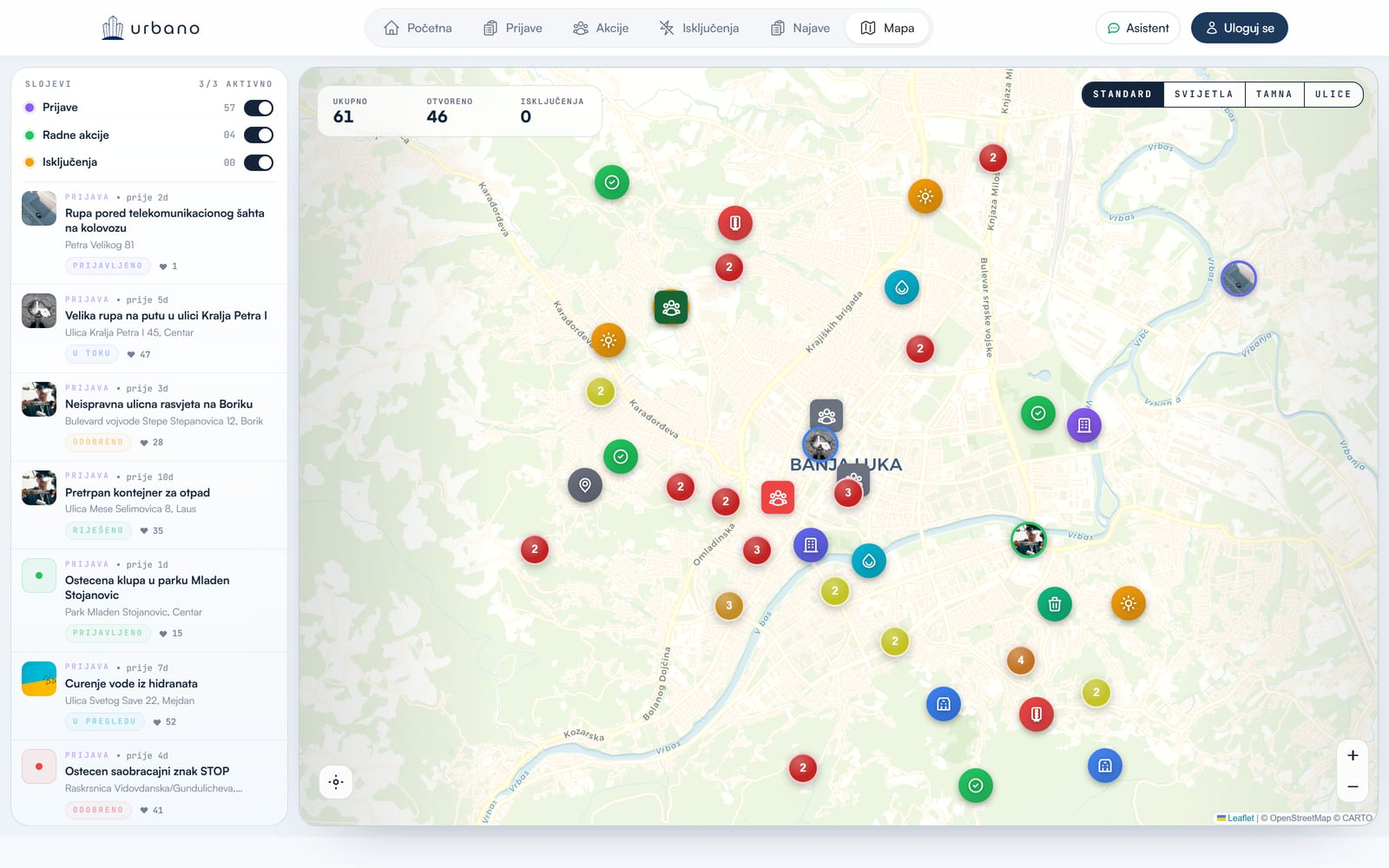1389x868 pixels.
Task: Click the green-ringed photo marker by Vrbas
Action: point(1029,540)
